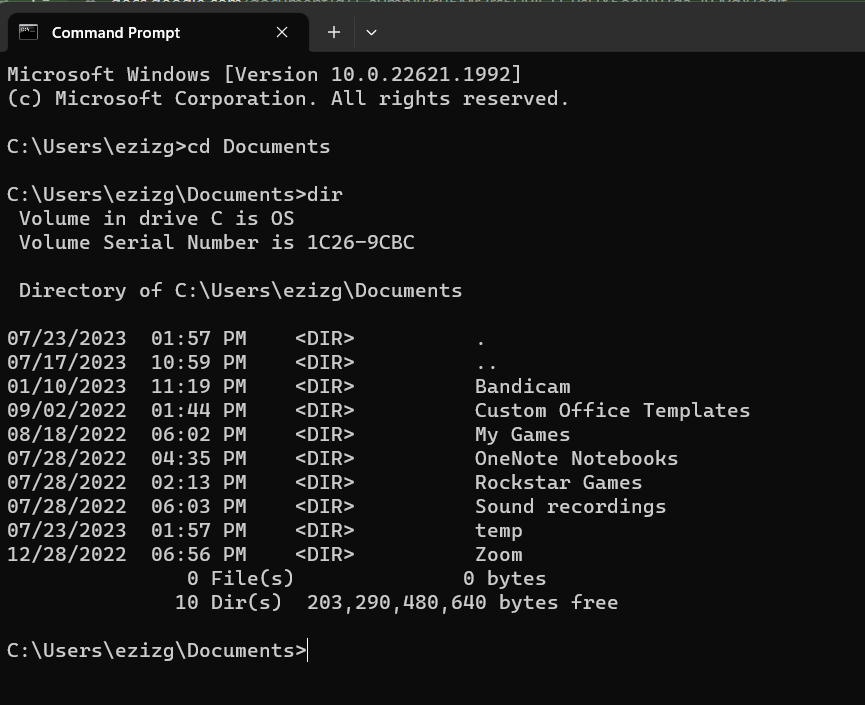The width and height of the screenshot is (865, 705).
Task: Click the typed "dir" command
Action: [325, 195]
